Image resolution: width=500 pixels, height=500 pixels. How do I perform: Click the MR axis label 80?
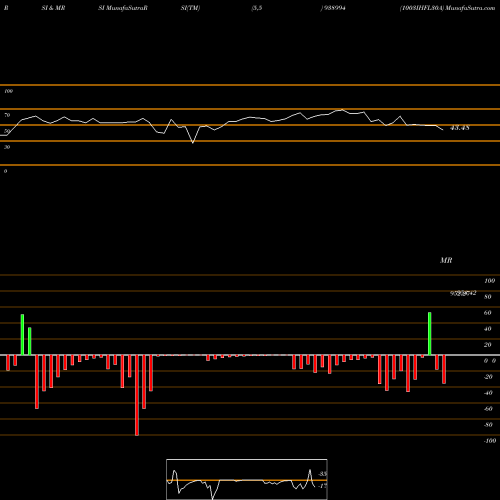[488, 297]
